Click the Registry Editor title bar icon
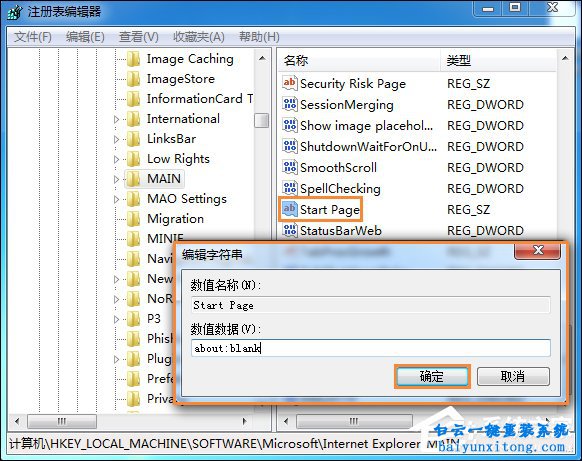Image resolution: width=582 pixels, height=461 pixels. click(15, 12)
